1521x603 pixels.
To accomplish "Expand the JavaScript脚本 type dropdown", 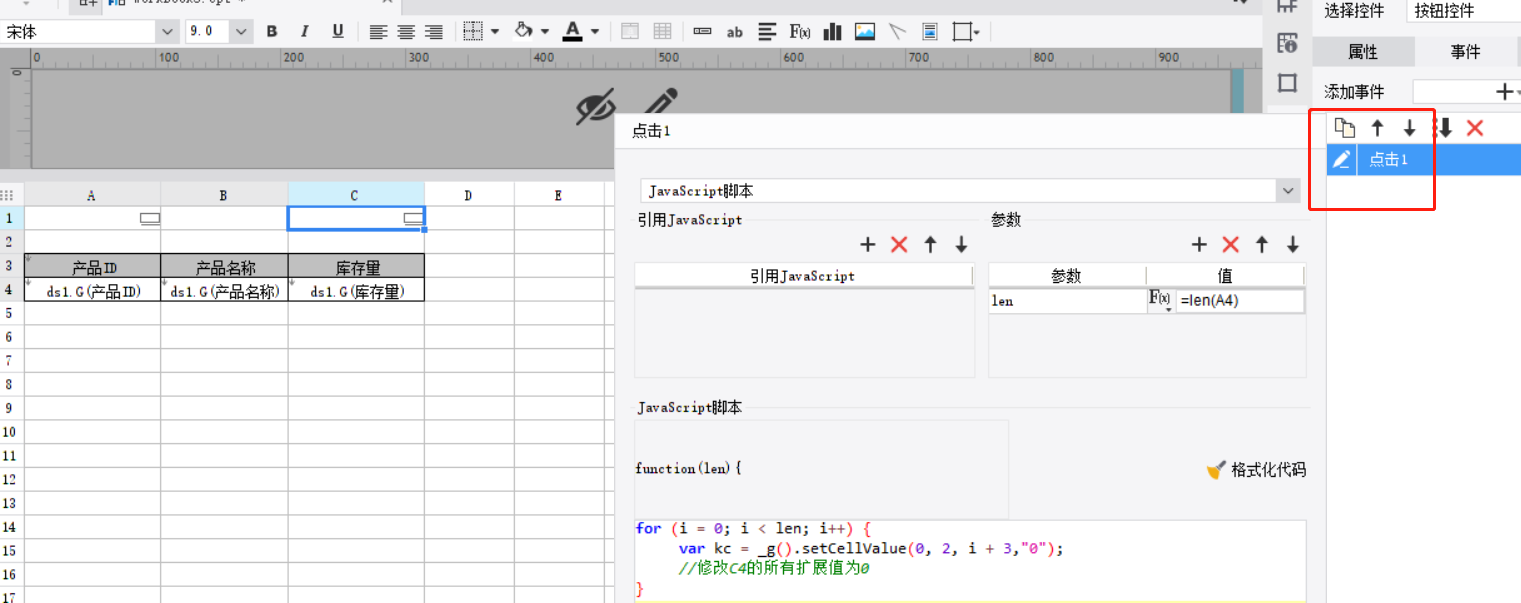I will [x=1286, y=191].
